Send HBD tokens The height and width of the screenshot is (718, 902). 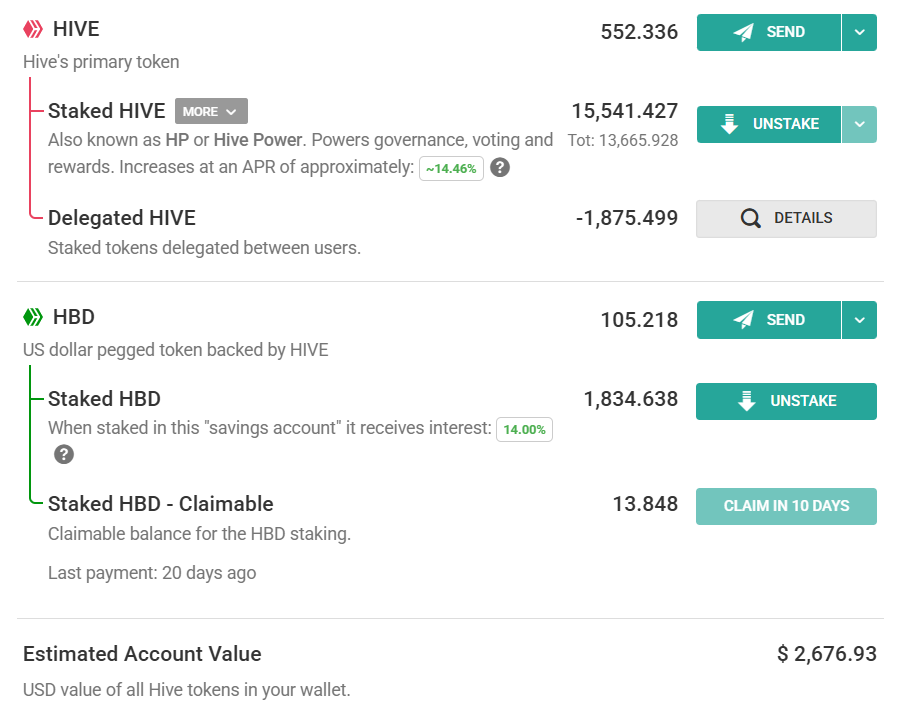(769, 320)
